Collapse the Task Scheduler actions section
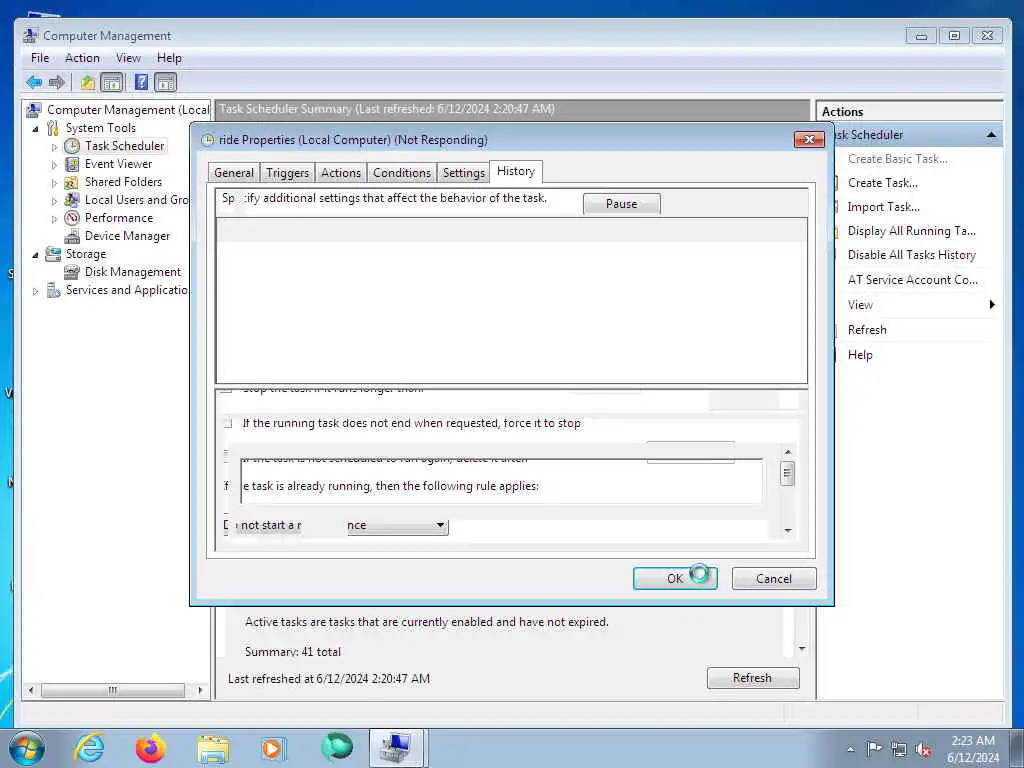 point(991,135)
